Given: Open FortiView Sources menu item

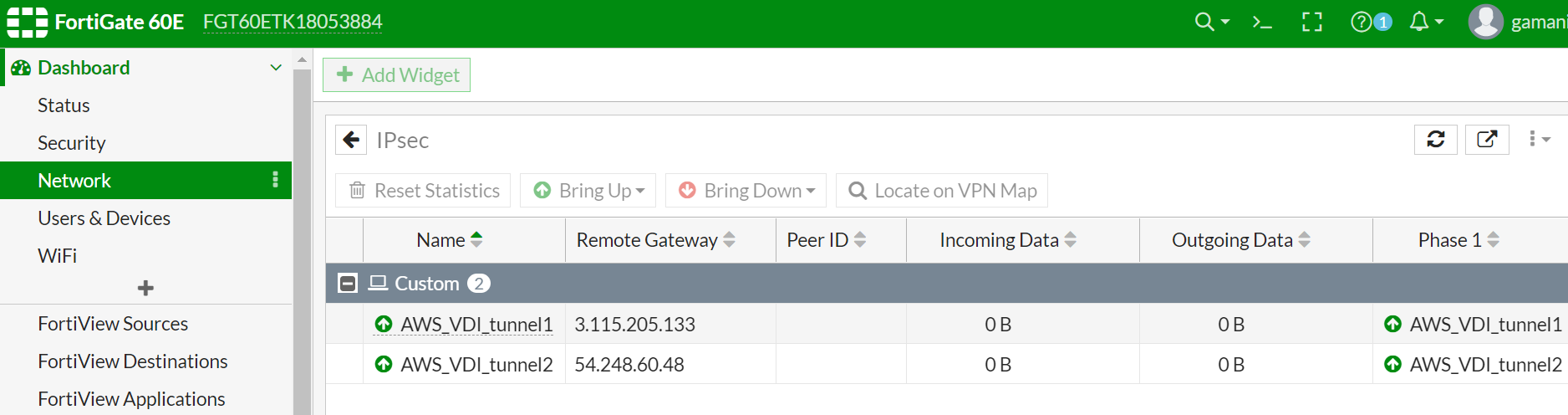Looking at the screenshot, I should click(113, 324).
